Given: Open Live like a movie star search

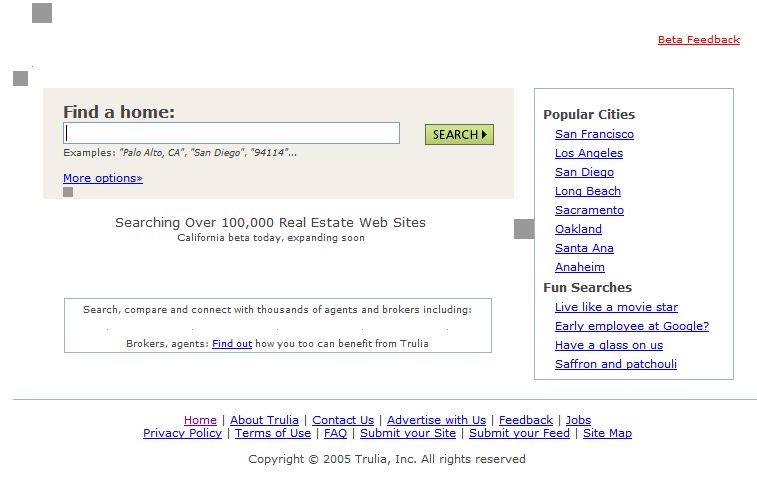Looking at the screenshot, I should [x=617, y=307].
